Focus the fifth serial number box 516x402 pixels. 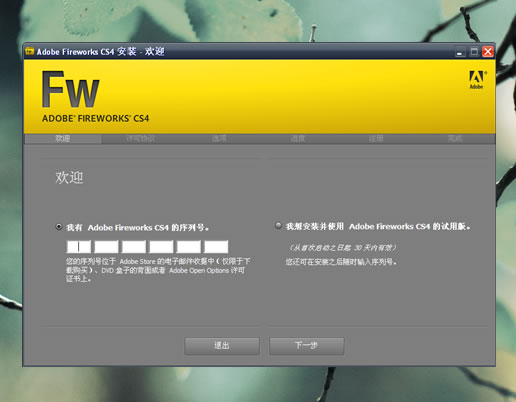[x=189, y=247]
